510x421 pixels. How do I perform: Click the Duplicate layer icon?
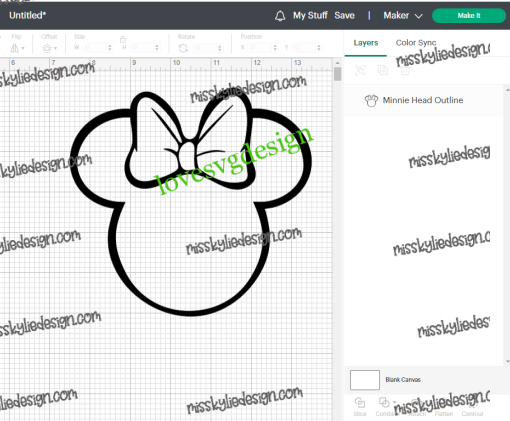(382, 70)
